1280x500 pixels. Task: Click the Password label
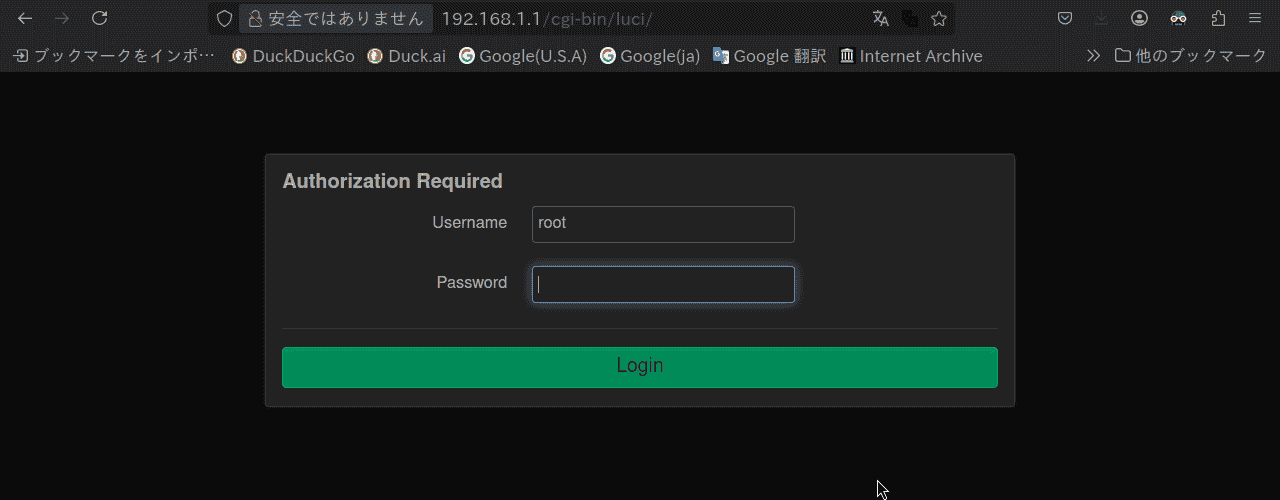(x=471, y=283)
